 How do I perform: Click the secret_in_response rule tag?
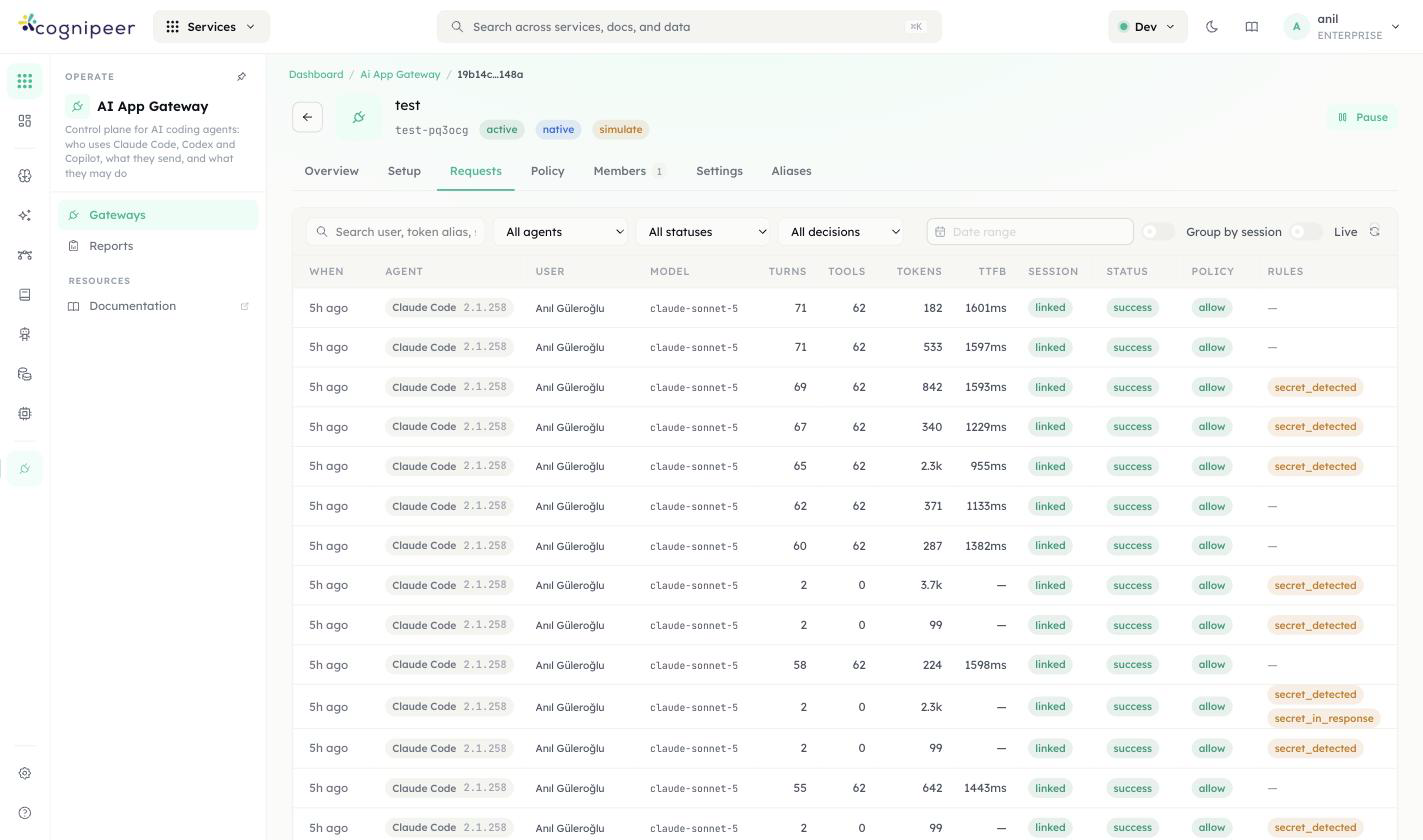[1323, 718]
